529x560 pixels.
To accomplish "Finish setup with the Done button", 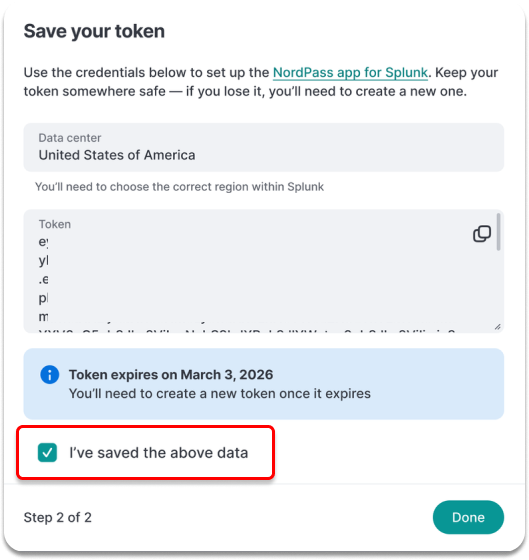I will pyautogui.click(x=468, y=517).
